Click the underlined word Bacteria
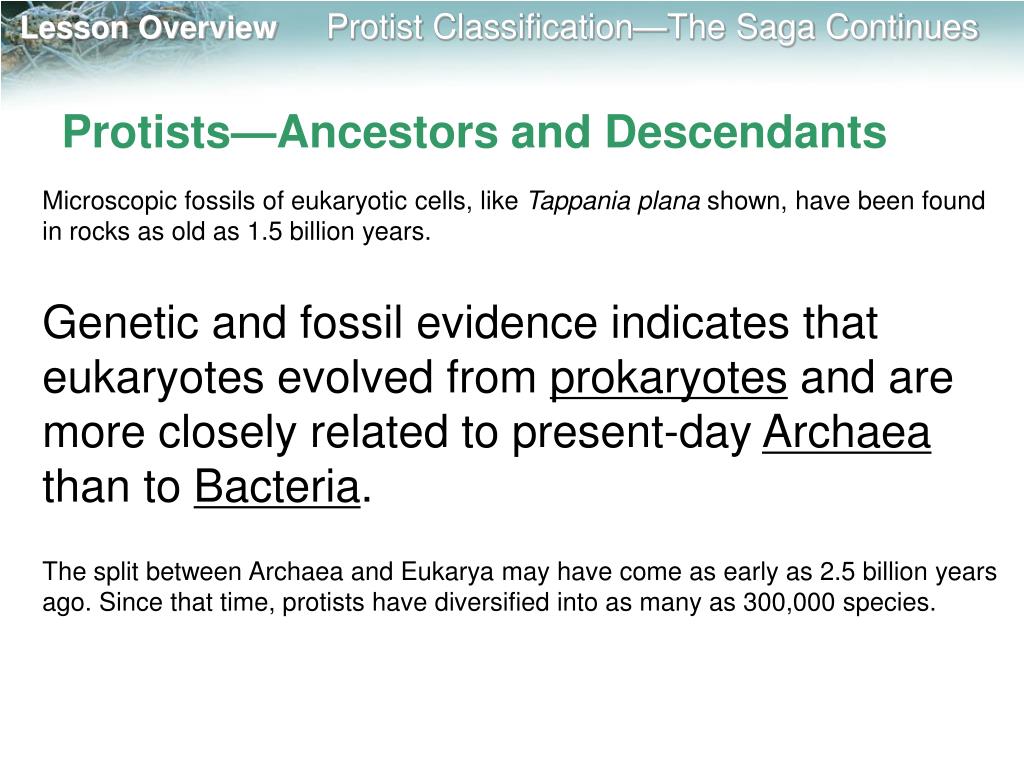The height and width of the screenshot is (768, 1024). click(x=277, y=487)
